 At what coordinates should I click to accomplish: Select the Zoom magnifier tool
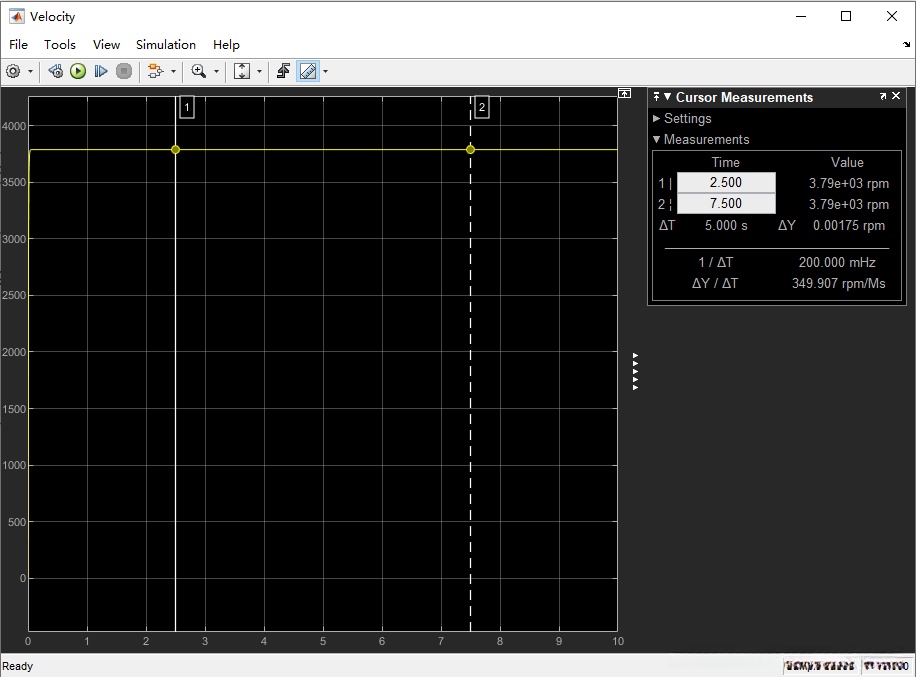click(x=199, y=71)
